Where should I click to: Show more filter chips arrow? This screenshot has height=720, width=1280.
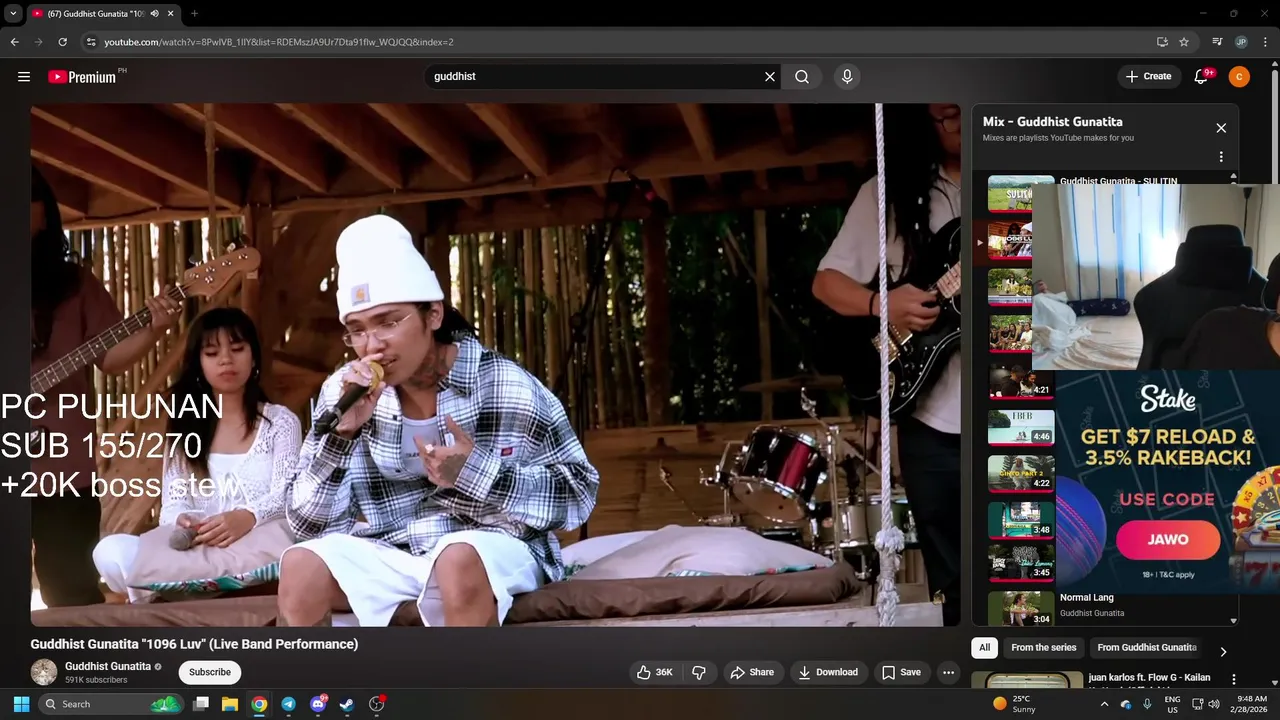coord(1223,651)
